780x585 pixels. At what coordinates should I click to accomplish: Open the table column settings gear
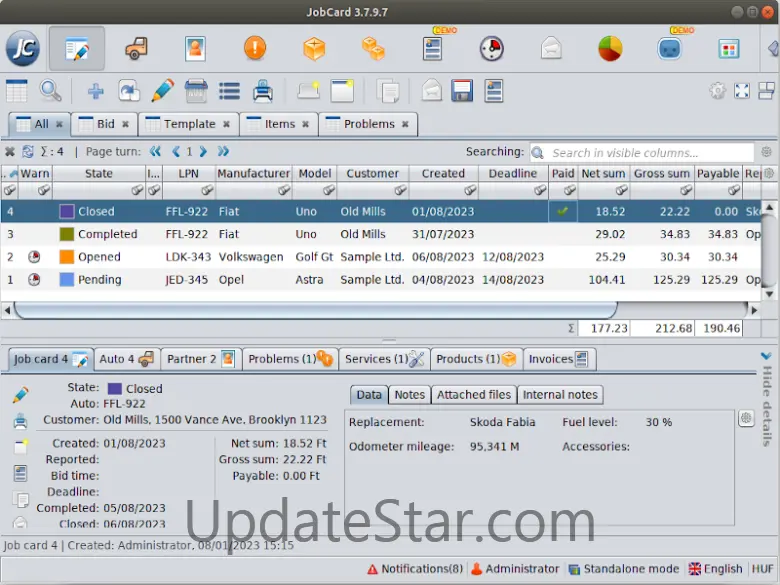[769, 173]
